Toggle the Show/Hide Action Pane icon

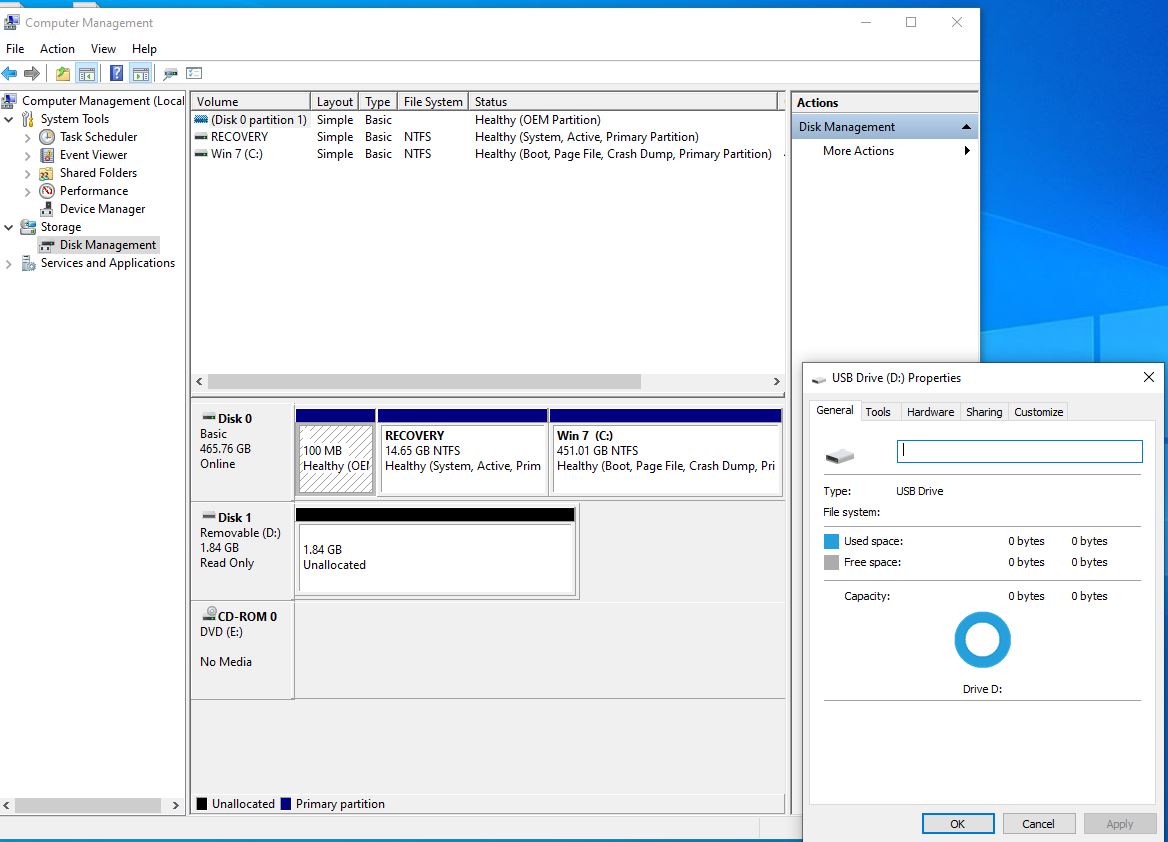[140, 73]
